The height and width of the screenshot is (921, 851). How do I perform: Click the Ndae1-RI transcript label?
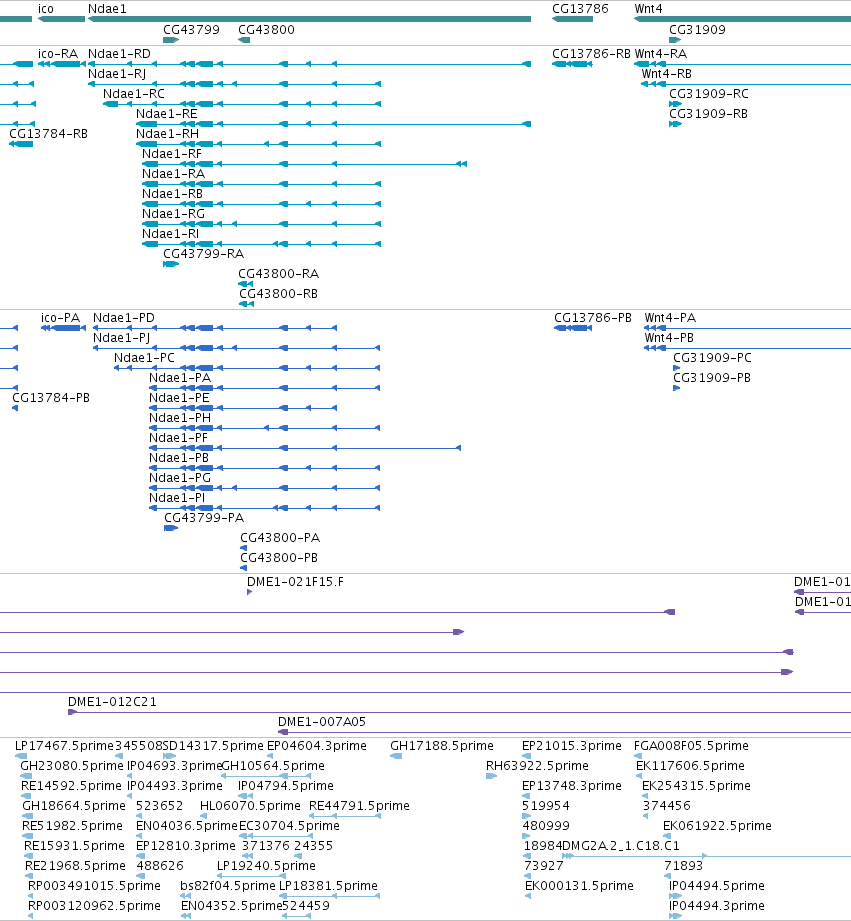(x=170, y=234)
